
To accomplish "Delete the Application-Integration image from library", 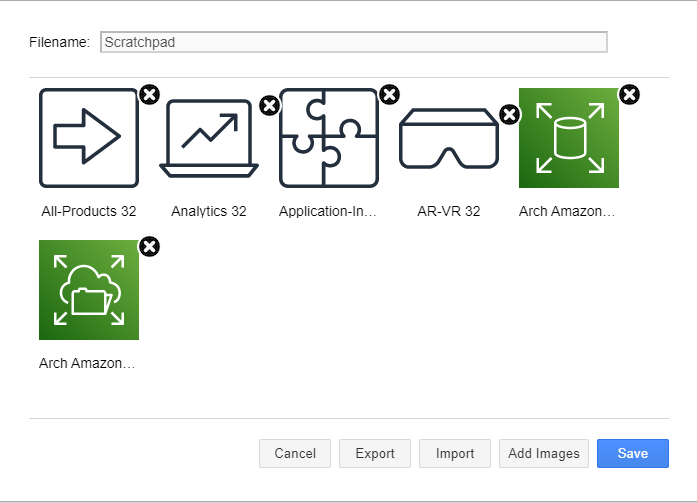I will (x=389, y=95).
